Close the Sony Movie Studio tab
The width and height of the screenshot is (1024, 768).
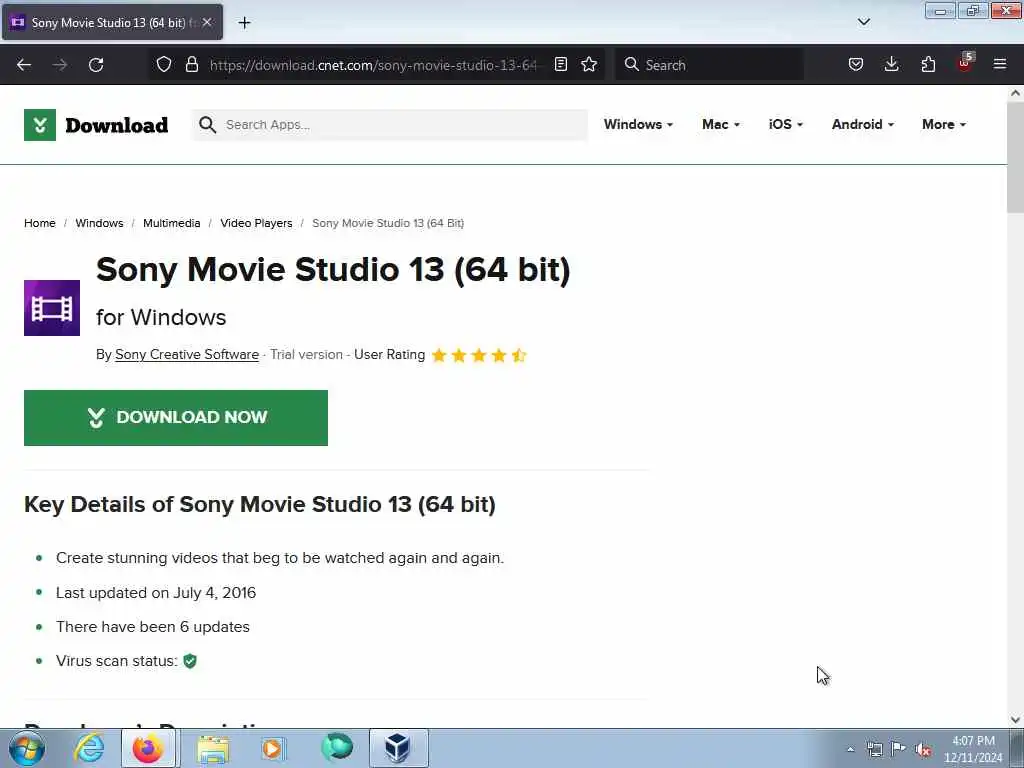click(207, 22)
